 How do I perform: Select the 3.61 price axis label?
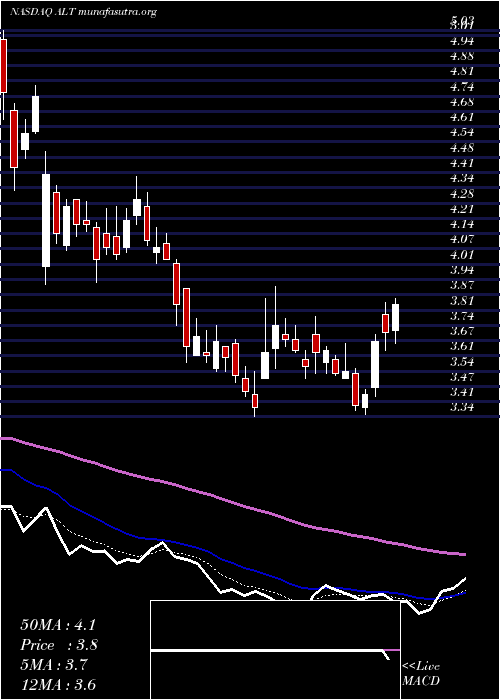(x=462, y=346)
